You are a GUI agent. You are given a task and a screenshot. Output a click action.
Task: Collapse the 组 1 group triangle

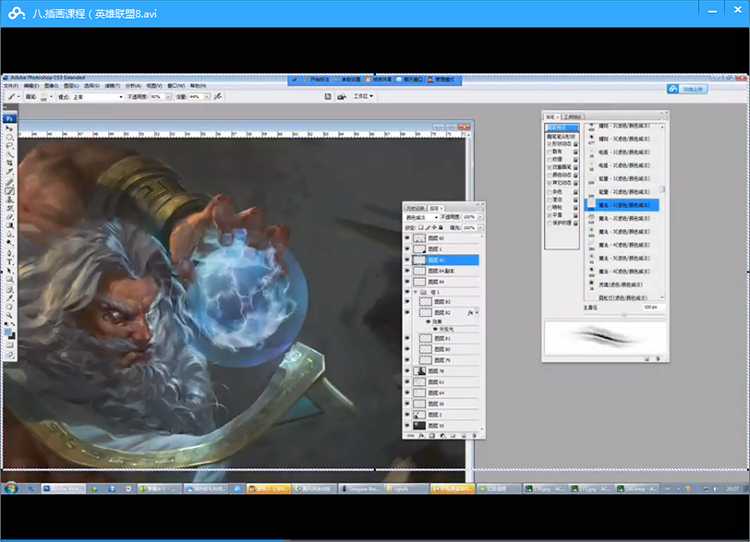pos(415,292)
